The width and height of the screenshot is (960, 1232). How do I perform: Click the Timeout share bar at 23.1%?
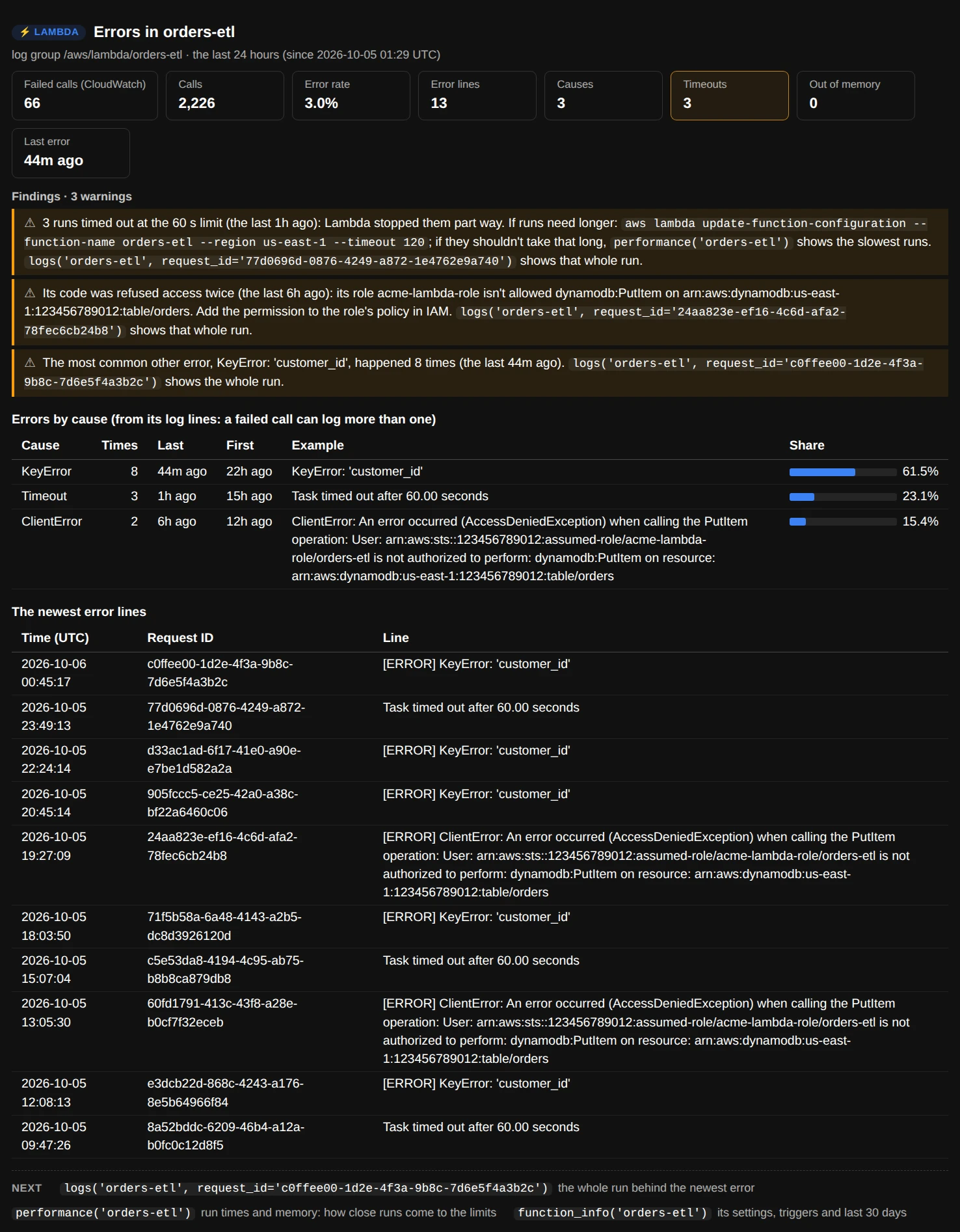(842, 497)
